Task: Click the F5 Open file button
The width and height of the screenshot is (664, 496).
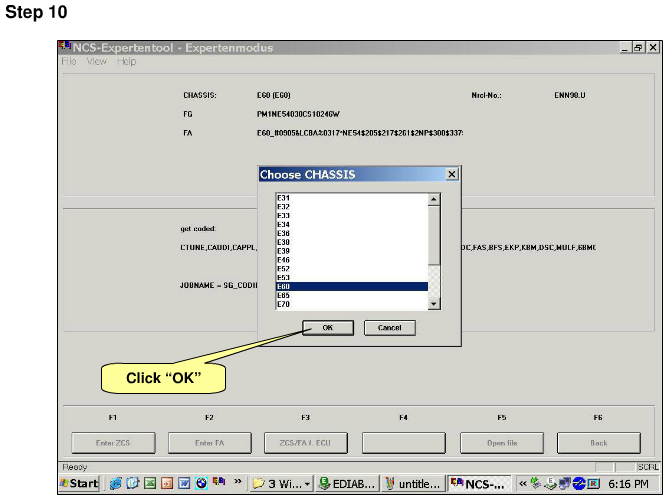Action: 502,443
